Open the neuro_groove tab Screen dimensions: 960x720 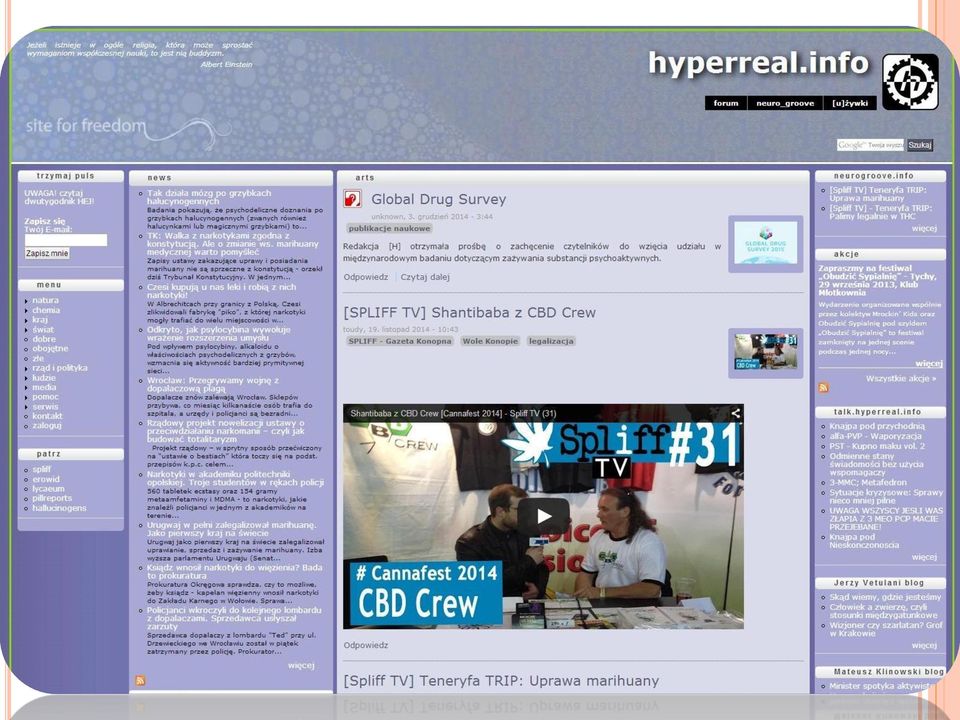[x=785, y=103]
